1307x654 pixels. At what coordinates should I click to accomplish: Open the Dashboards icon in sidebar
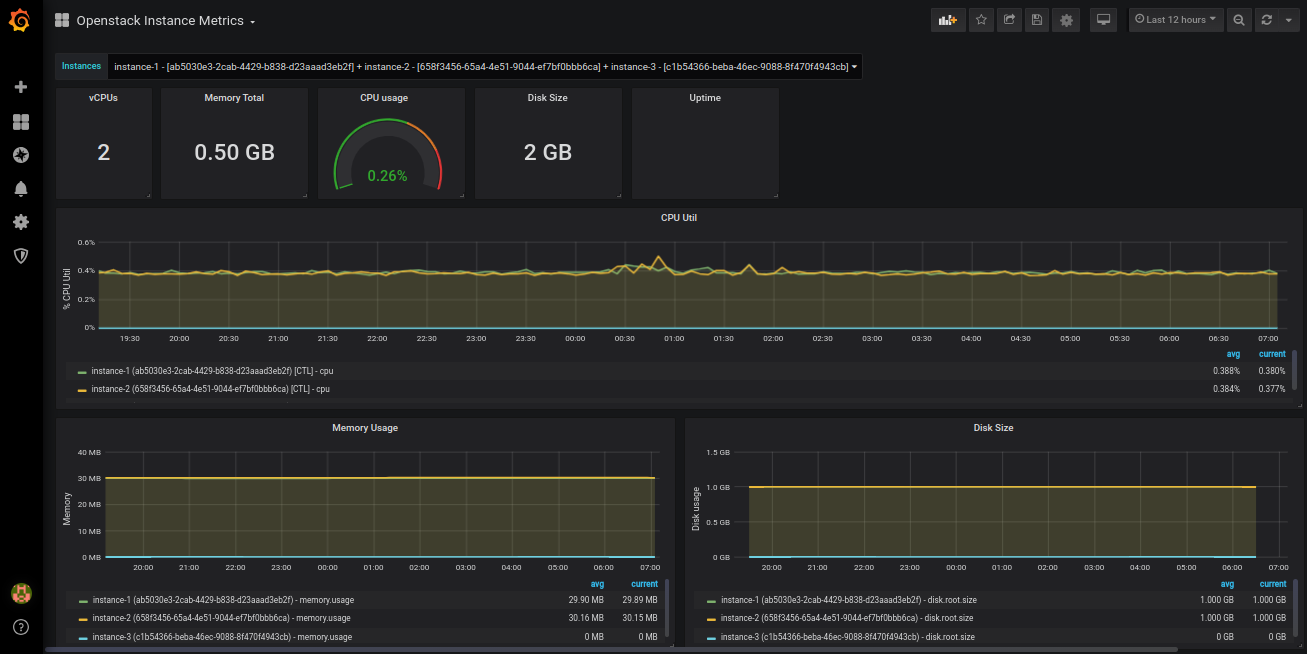(20, 122)
